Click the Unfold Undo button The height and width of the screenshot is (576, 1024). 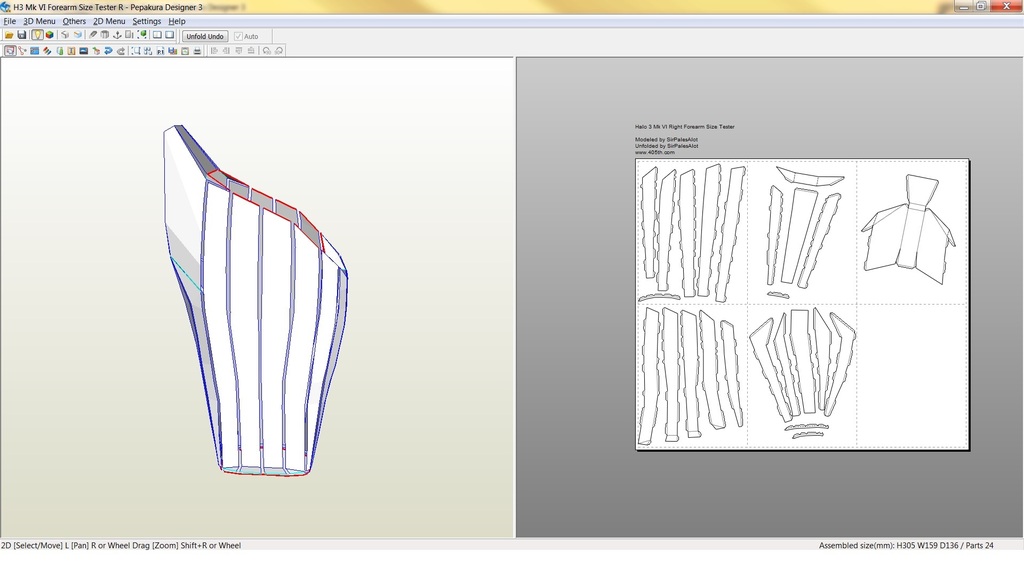tap(204, 36)
